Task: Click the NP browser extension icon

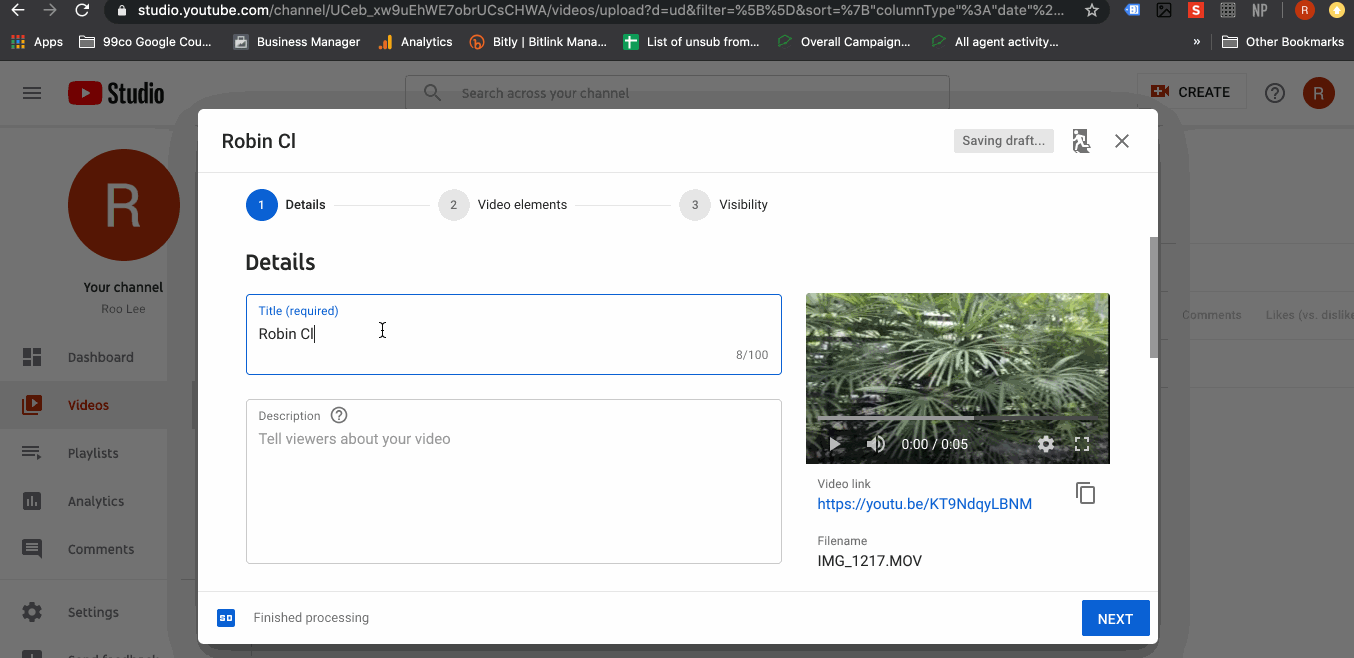Action: pyautogui.click(x=1260, y=11)
